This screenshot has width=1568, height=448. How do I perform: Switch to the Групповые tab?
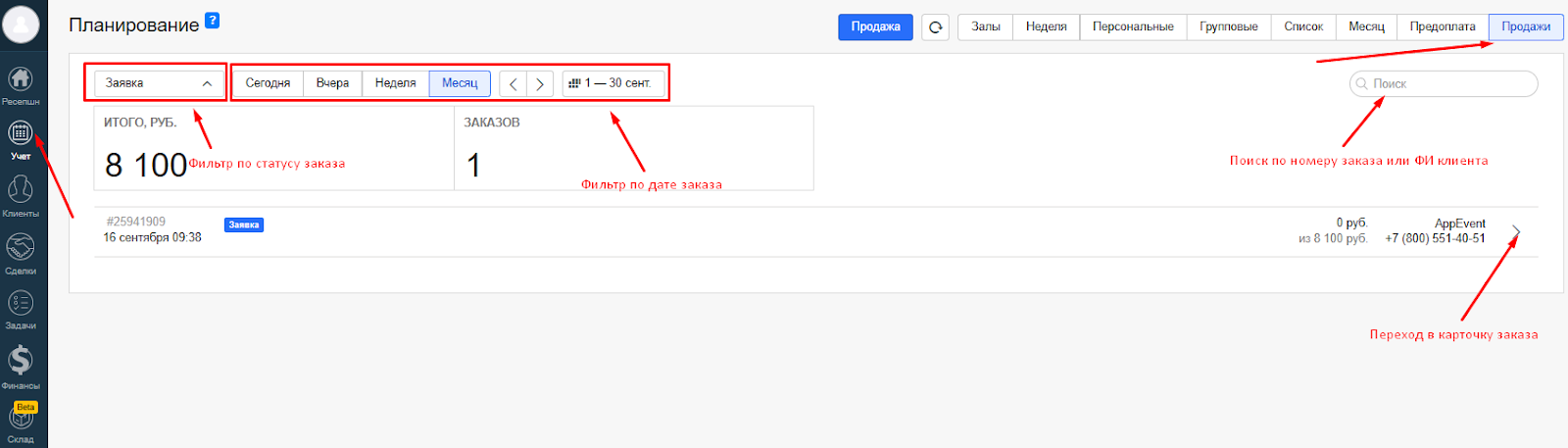point(1228,26)
